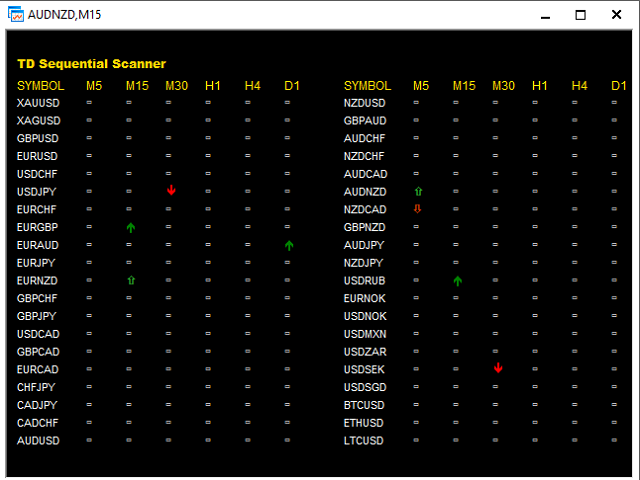Image resolution: width=640 pixels, height=480 pixels.
Task: Select the BTCUSD symbol
Action: (x=364, y=405)
